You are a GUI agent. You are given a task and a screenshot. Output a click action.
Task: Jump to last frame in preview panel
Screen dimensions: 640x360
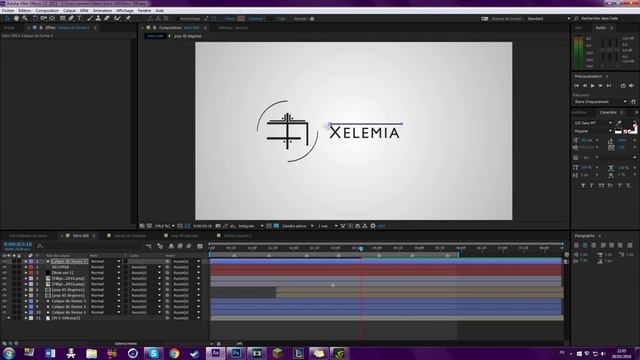click(609, 86)
